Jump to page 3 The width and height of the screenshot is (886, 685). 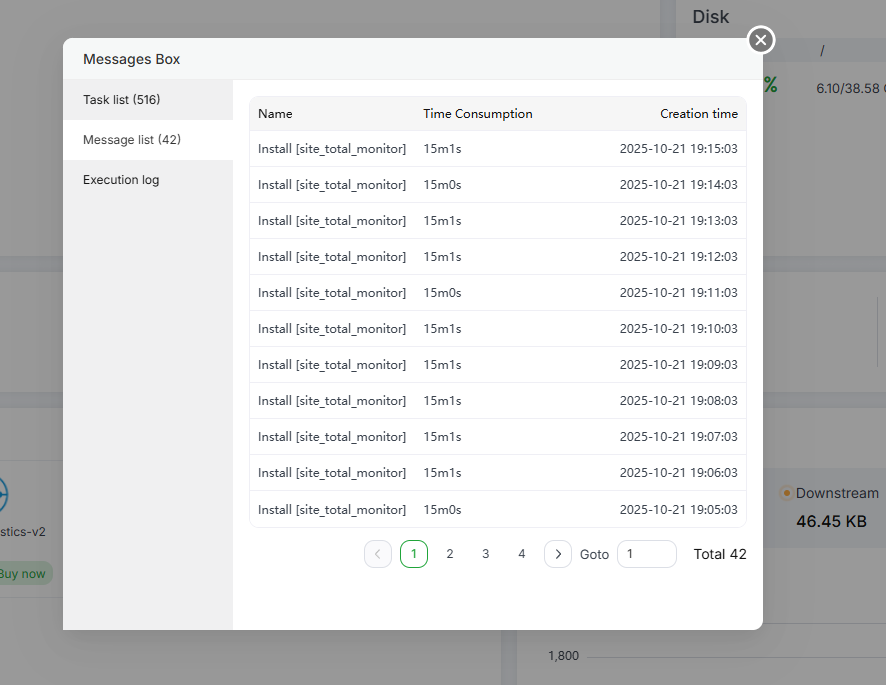point(486,554)
